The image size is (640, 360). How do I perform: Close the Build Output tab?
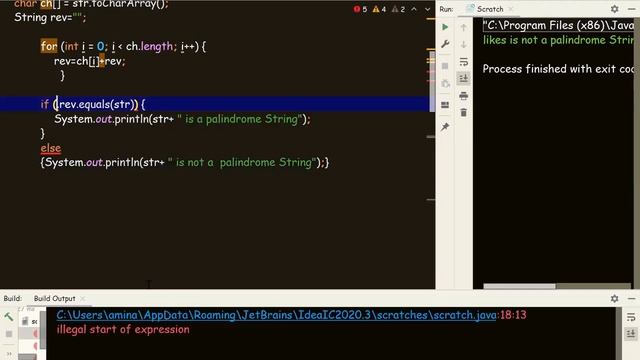point(83,298)
